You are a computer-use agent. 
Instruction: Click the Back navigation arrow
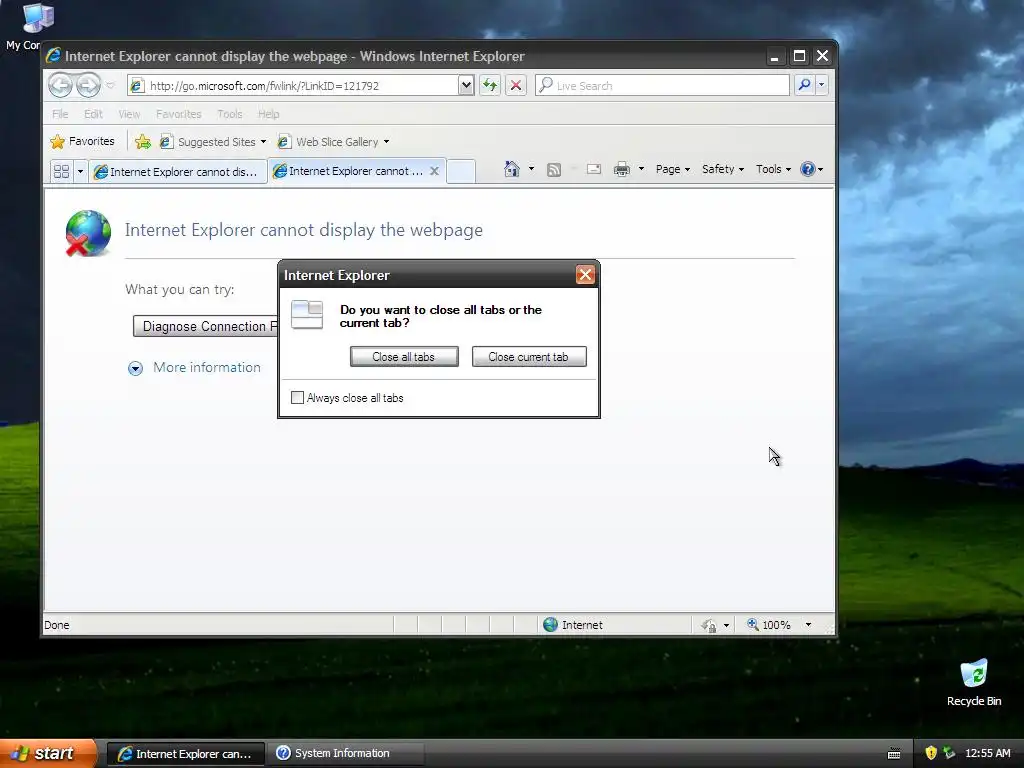pyautogui.click(x=60, y=86)
